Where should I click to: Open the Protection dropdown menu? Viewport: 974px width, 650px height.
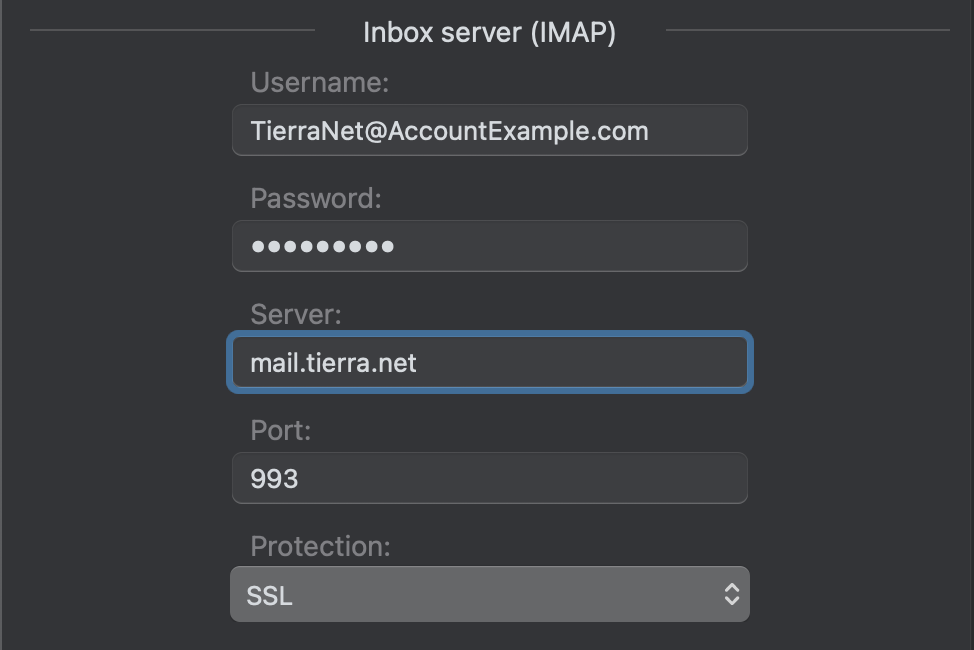coord(489,594)
